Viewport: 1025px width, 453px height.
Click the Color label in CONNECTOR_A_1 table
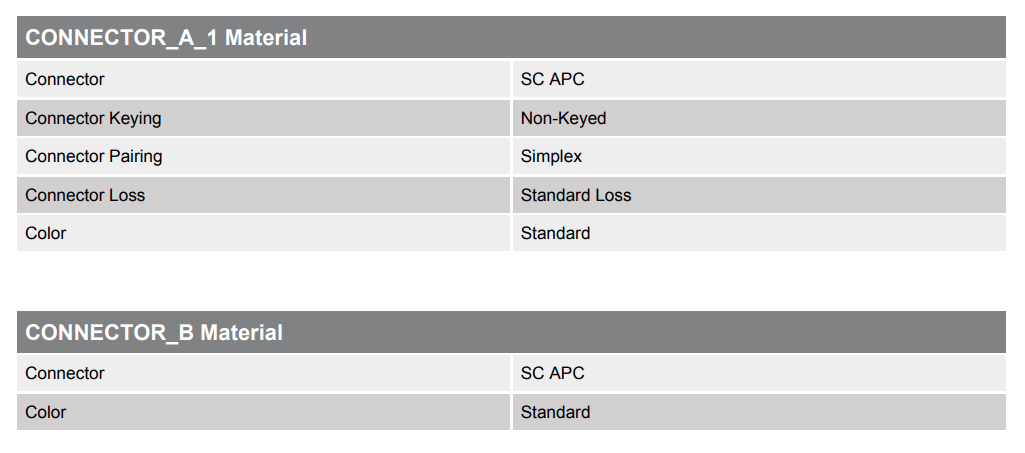[46, 233]
